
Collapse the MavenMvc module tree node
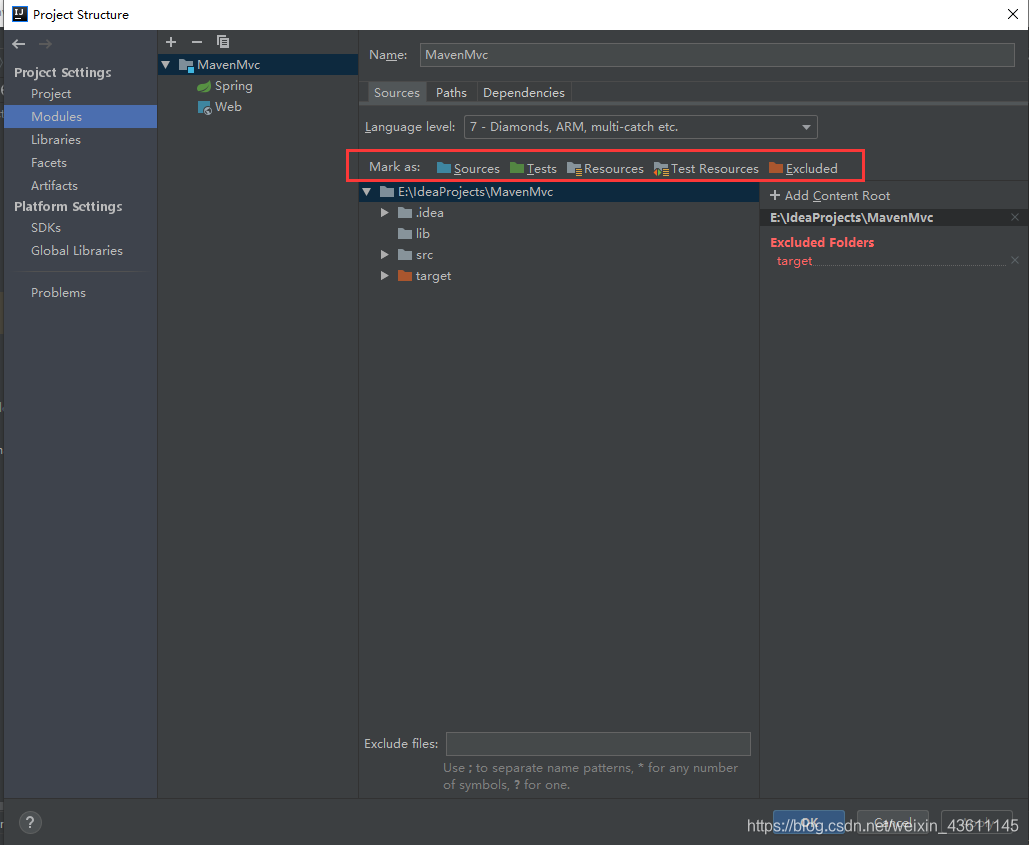166,65
